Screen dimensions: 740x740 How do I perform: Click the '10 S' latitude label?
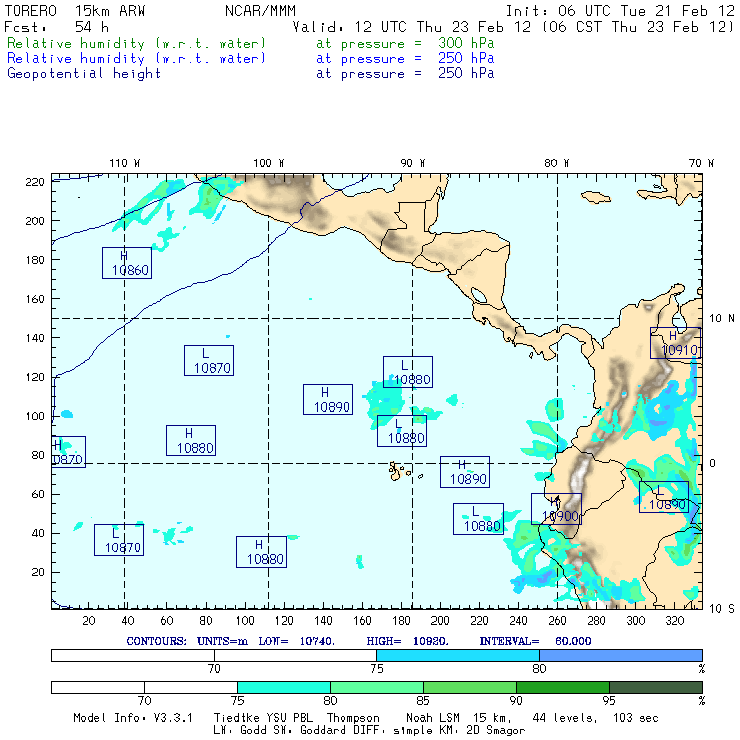(722, 609)
